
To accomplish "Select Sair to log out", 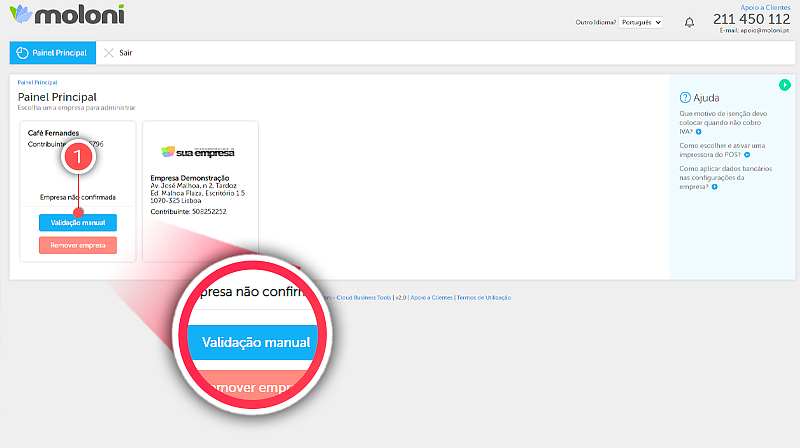I will point(126,52).
